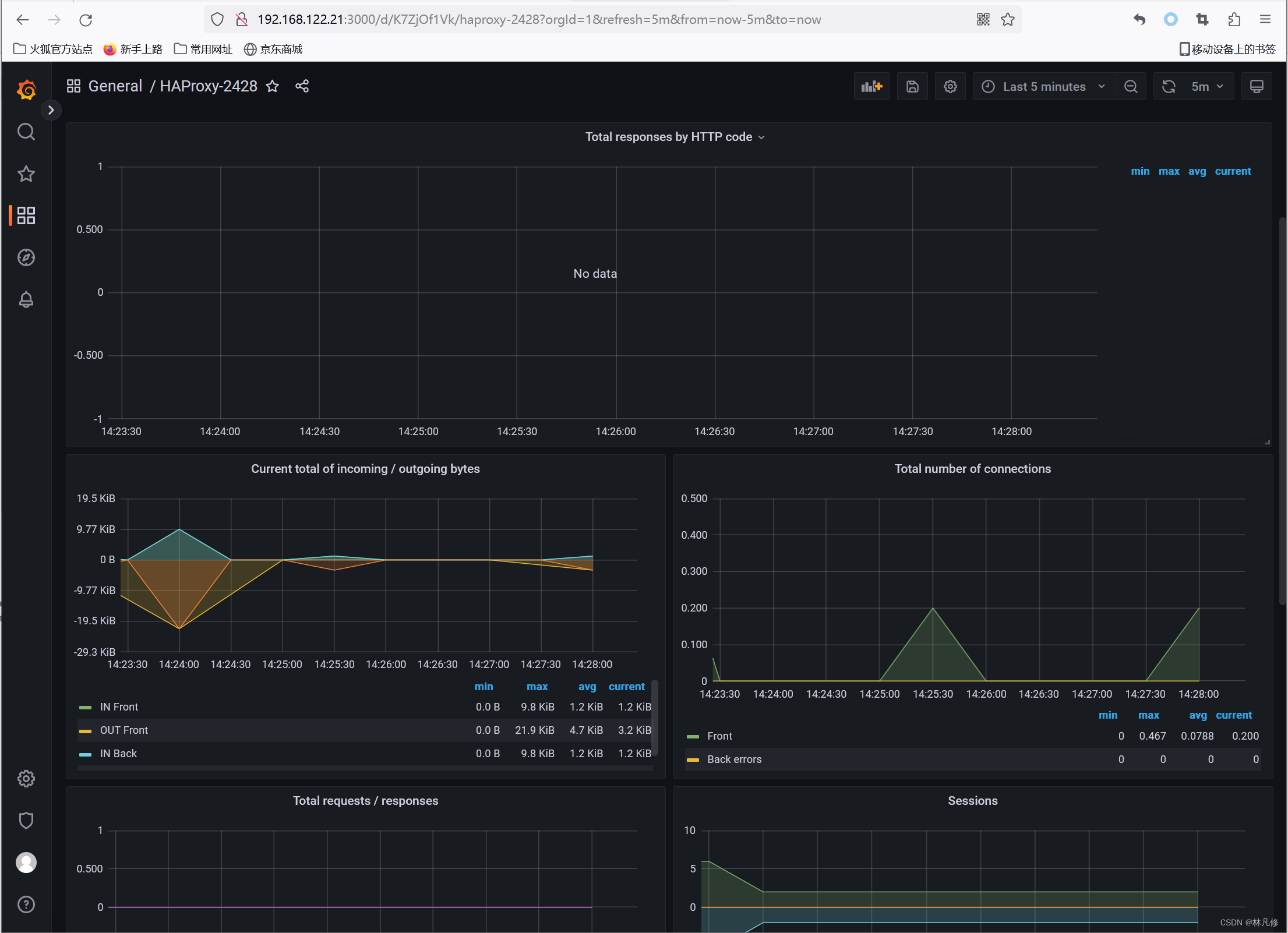
Task: Click the HAProxy-2428 dashboard title
Action: [209, 86]
